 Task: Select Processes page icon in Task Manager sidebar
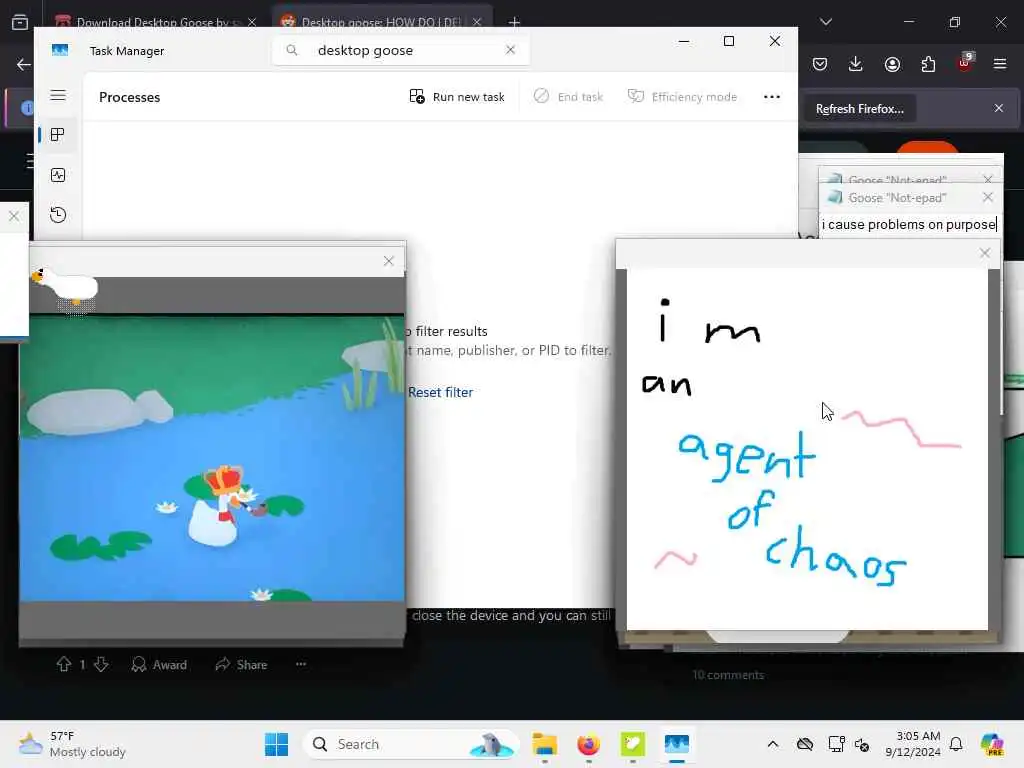click(58, 135)
